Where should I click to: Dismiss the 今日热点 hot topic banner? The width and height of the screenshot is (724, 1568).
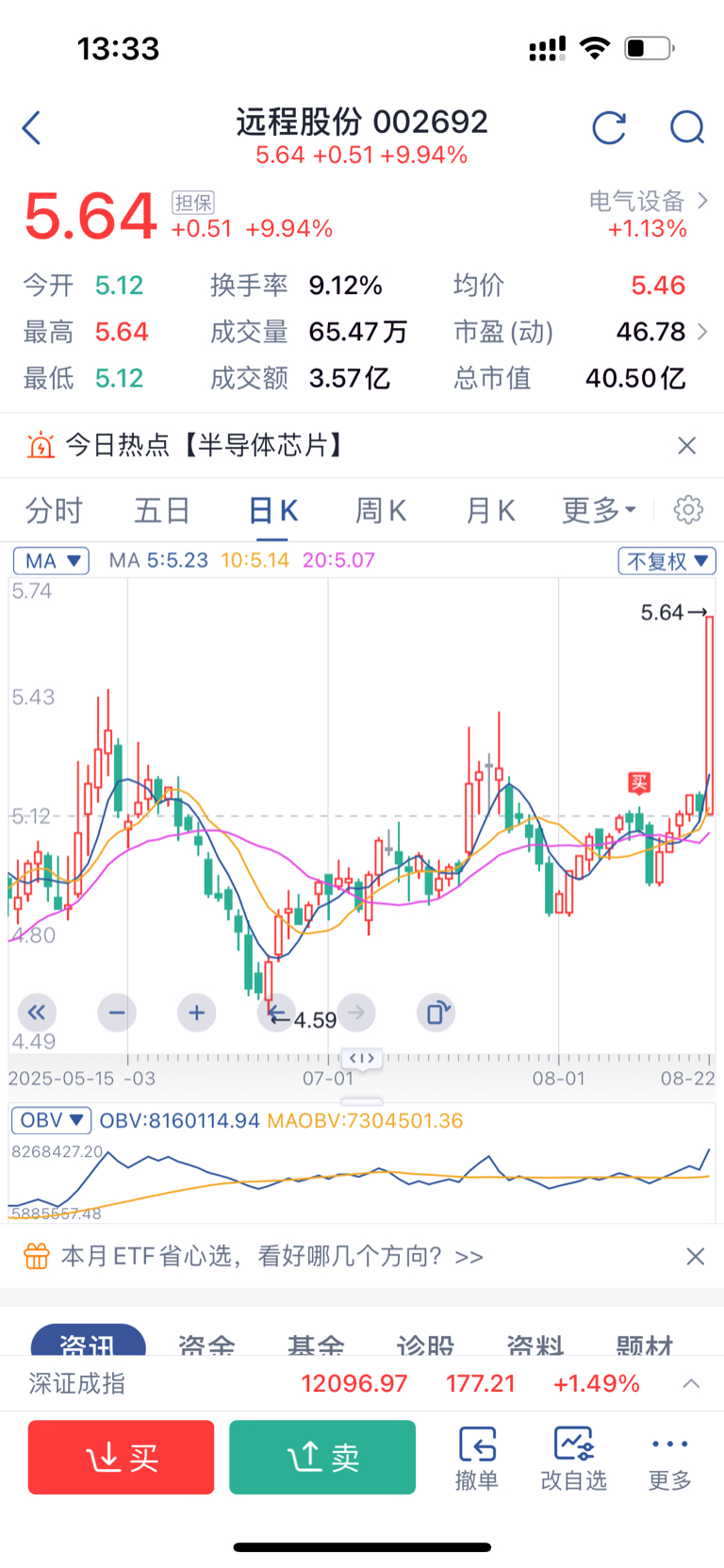click(687, 445)
